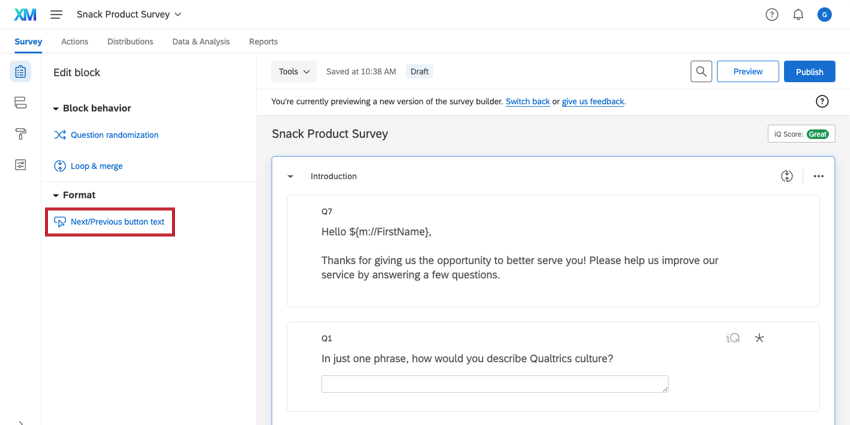The image size is (850, 425).
Task: Click the Q1 text answer field
Action: coord(494,384)
